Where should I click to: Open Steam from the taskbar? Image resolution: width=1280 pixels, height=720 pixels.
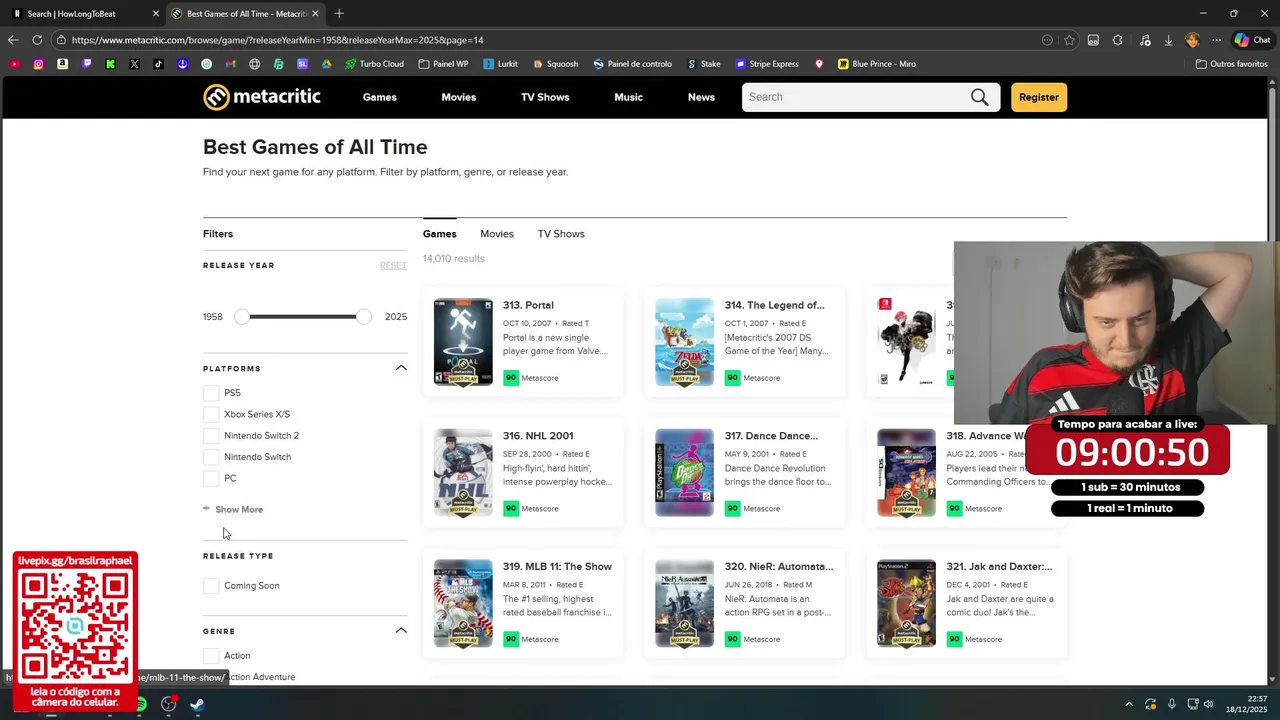(197, 704)
